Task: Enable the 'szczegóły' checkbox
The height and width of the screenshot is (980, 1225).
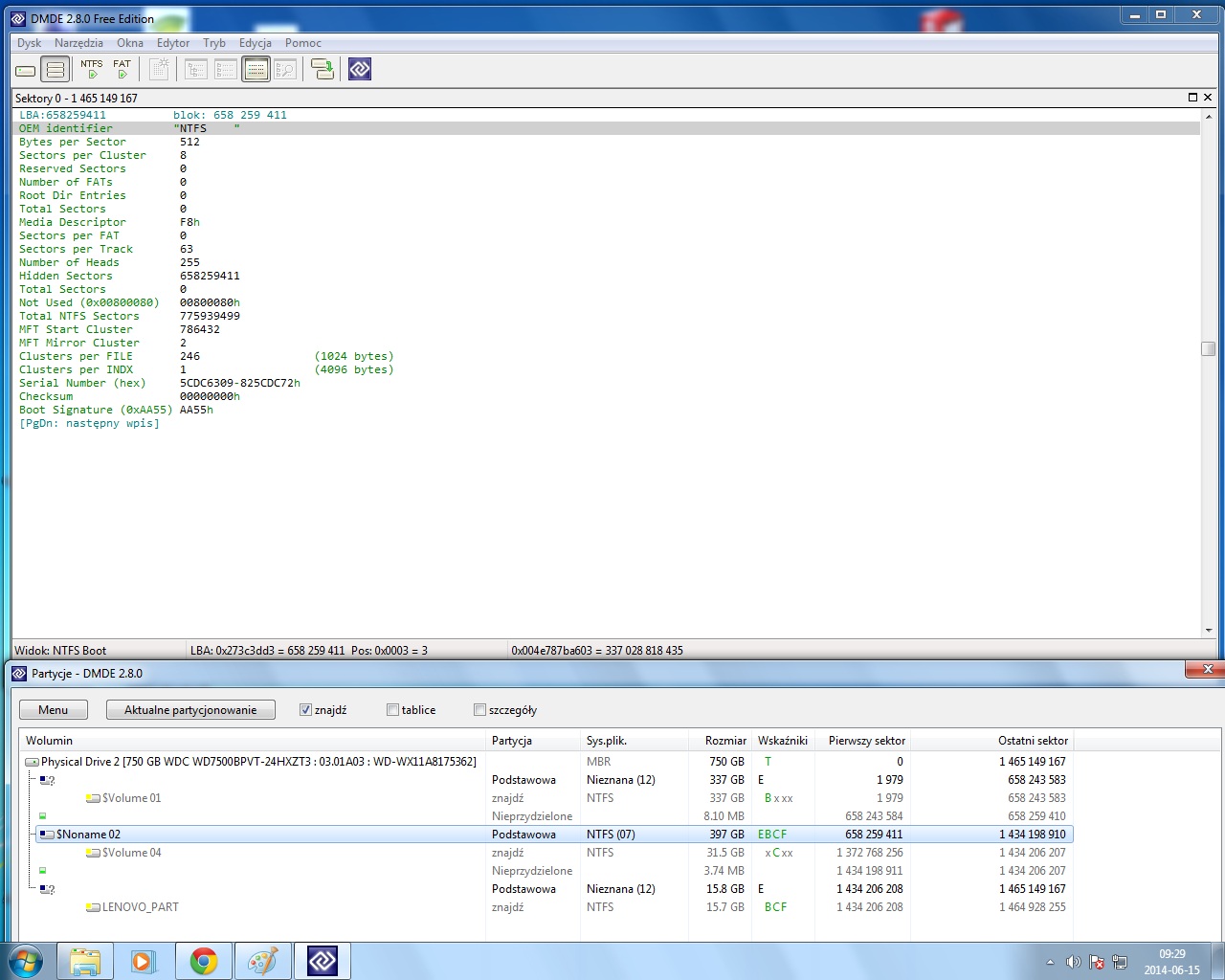Action: 479,710
